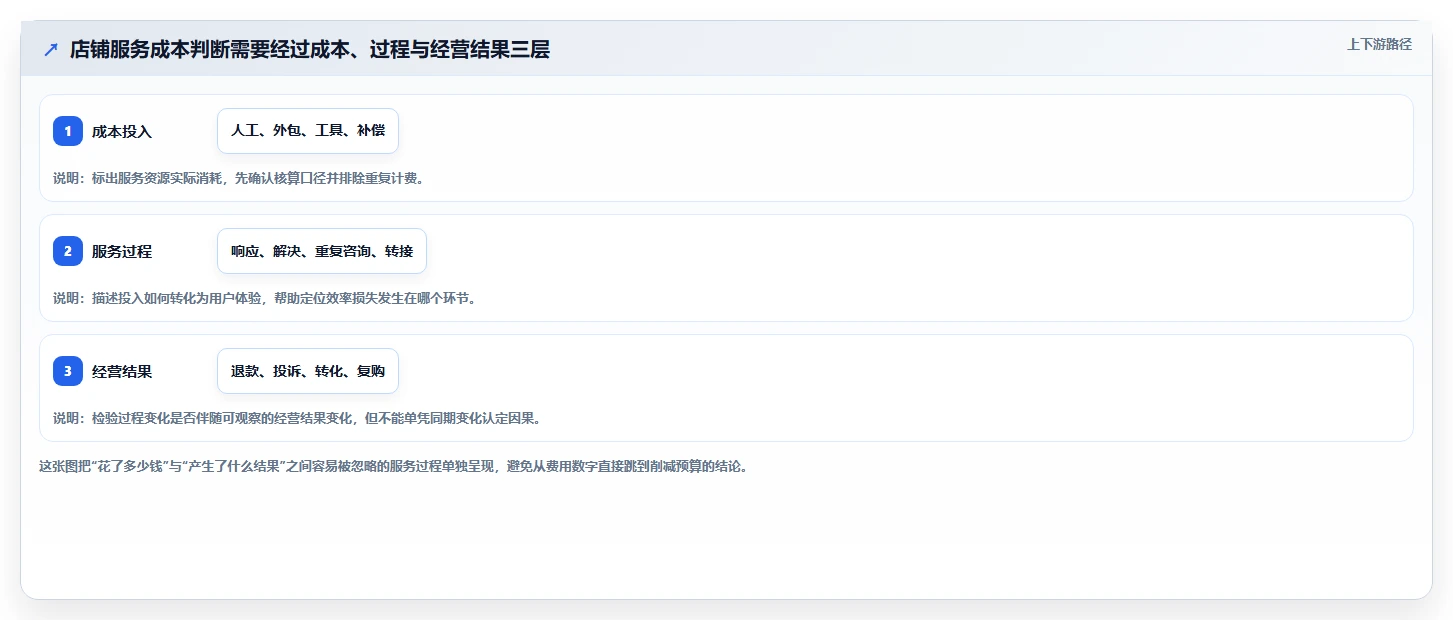
Task: Select the 服务过程 step label
Action: coord(122,252)
